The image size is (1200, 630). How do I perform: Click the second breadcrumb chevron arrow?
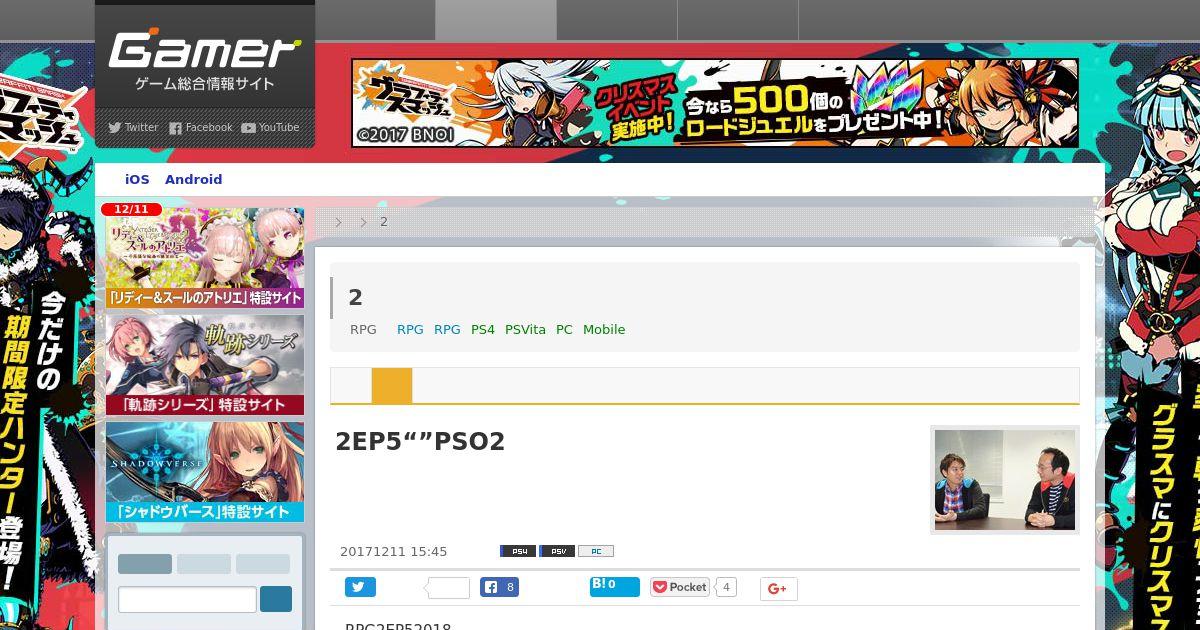click(x=363, y=222)
